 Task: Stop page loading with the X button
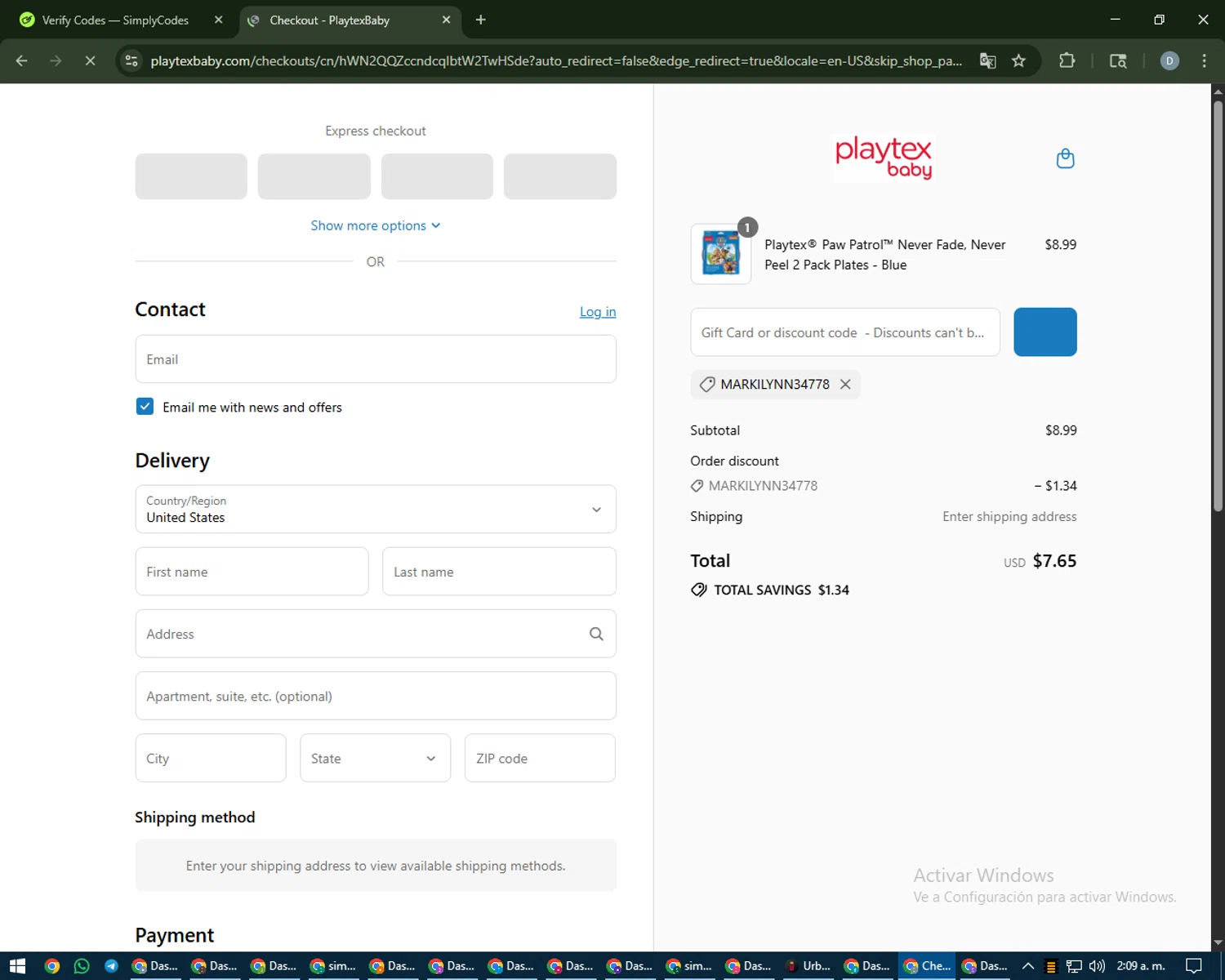pyautogui.click(x=90, y=61)
